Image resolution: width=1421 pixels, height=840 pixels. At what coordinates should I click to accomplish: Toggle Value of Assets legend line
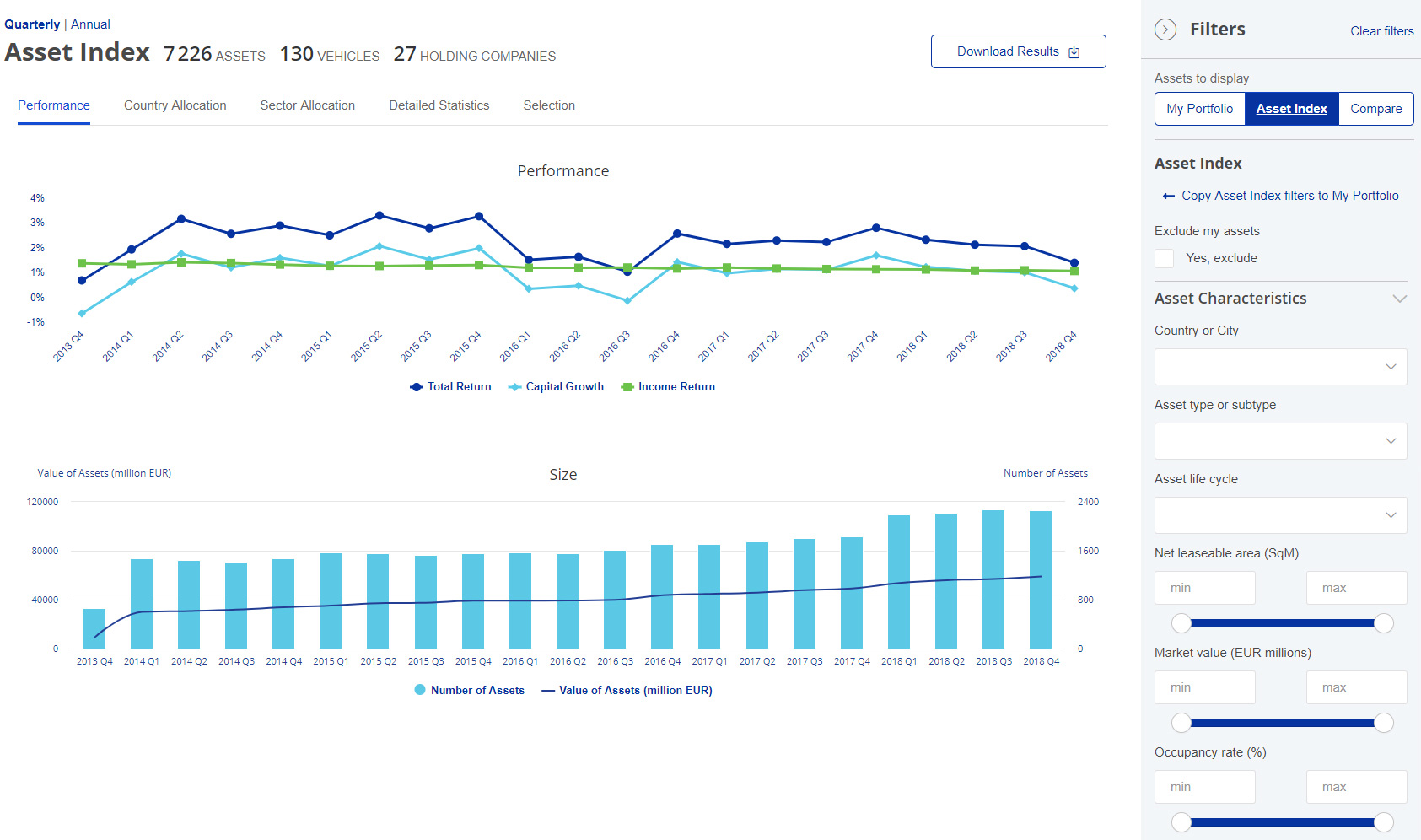tap(548, 691)
